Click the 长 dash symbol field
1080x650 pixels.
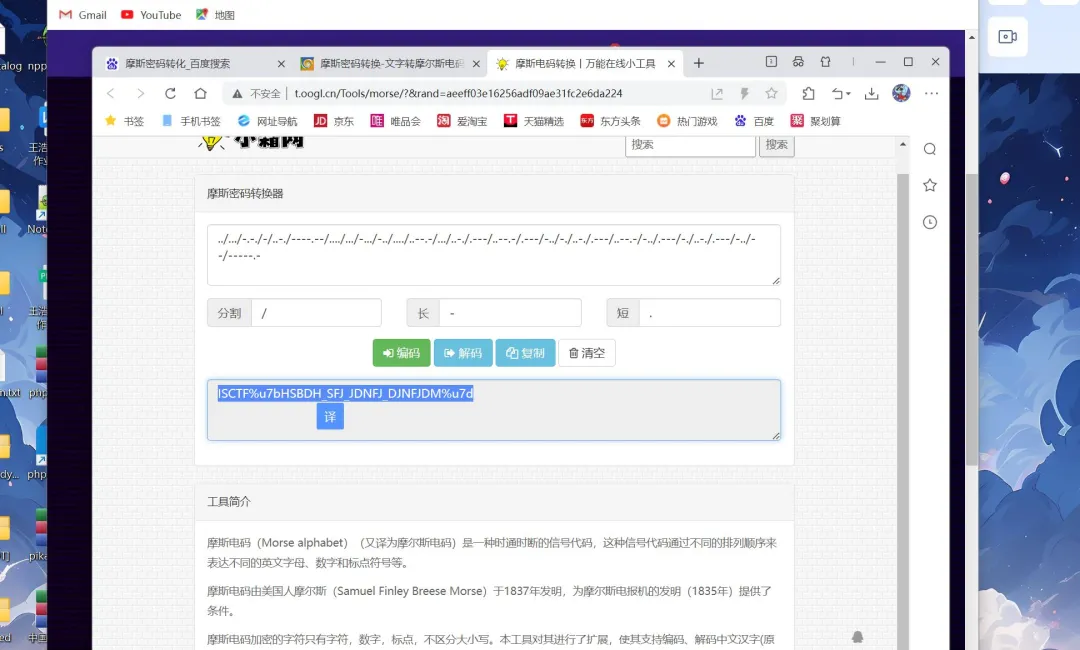tap(510, 313)
